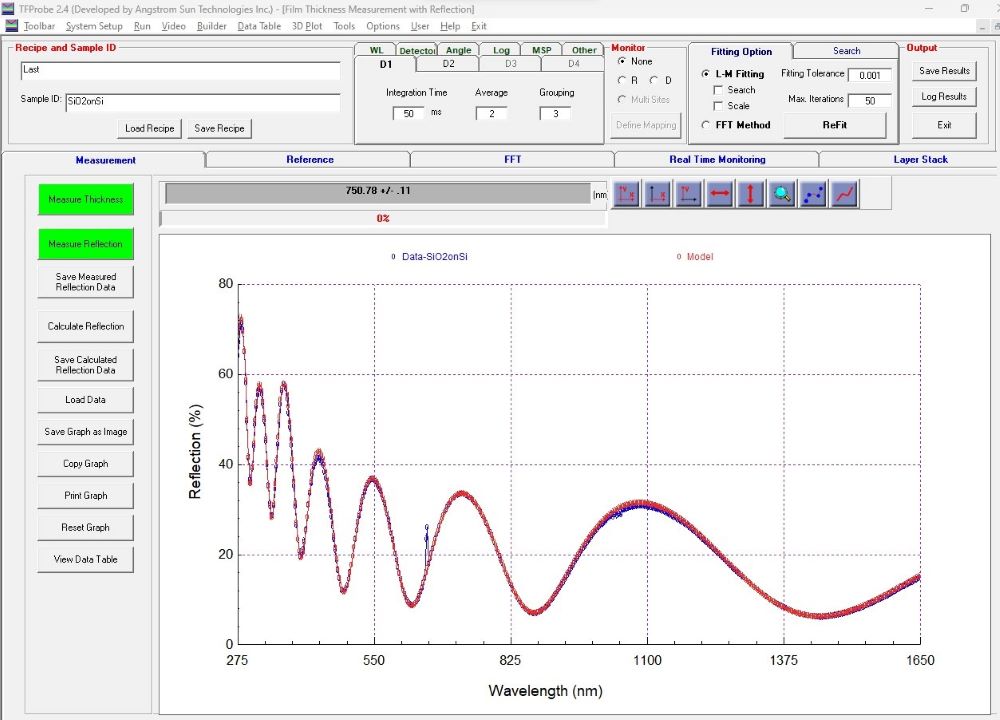Enable the Search checkbox under L-M Fitting
The width and height of the screenshot is (1000, 720).
pyautogui.click(x=718, y=90)
